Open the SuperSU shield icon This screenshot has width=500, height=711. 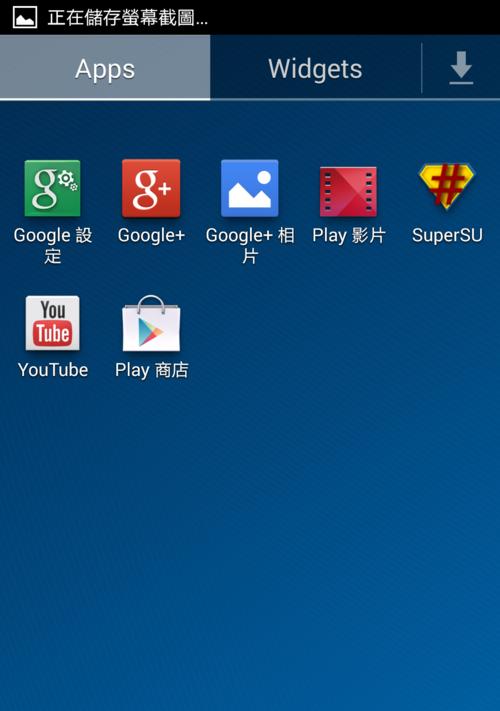[447, 187]
